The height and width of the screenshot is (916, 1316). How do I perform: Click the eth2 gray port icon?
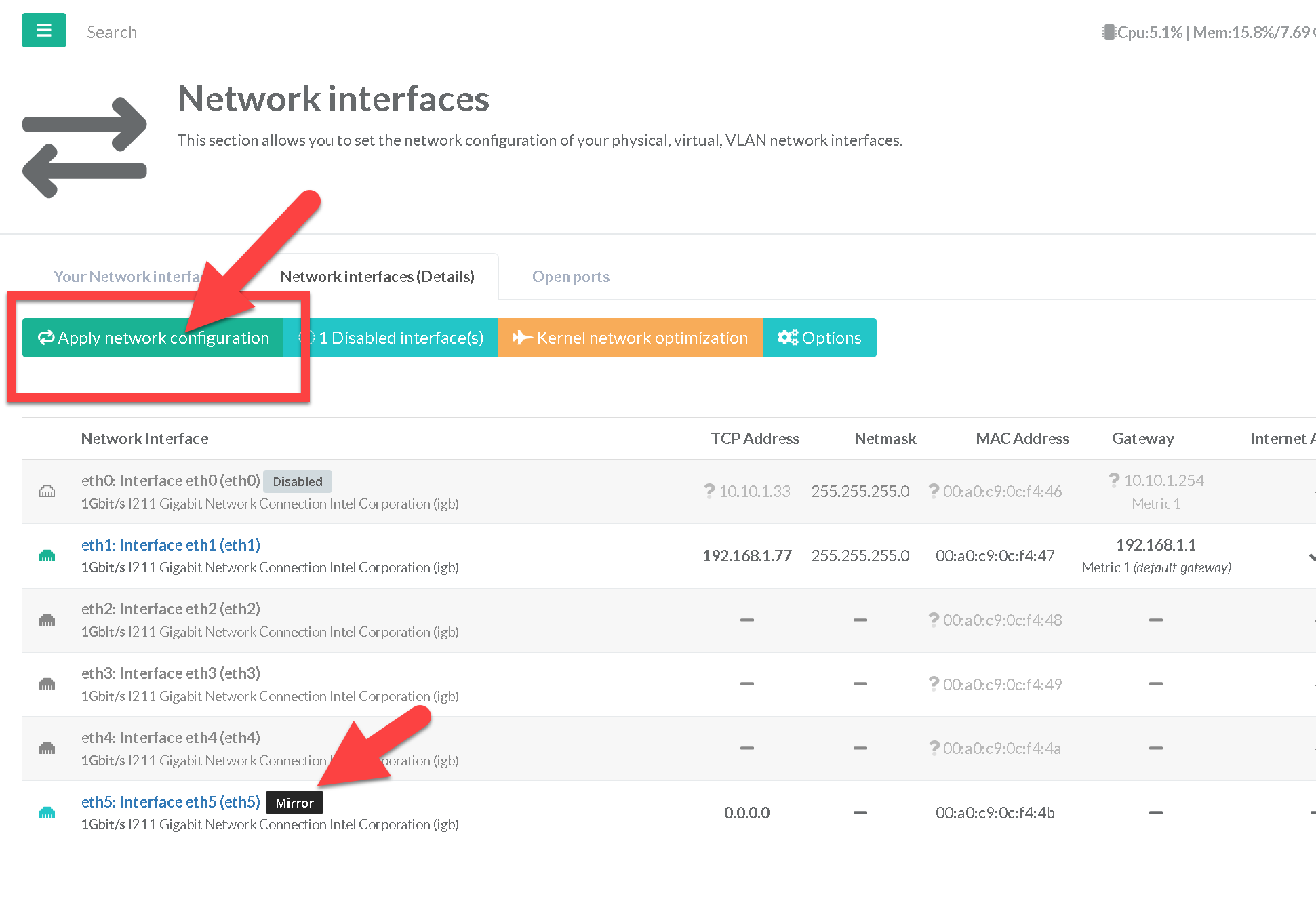[x=47, y=620]
